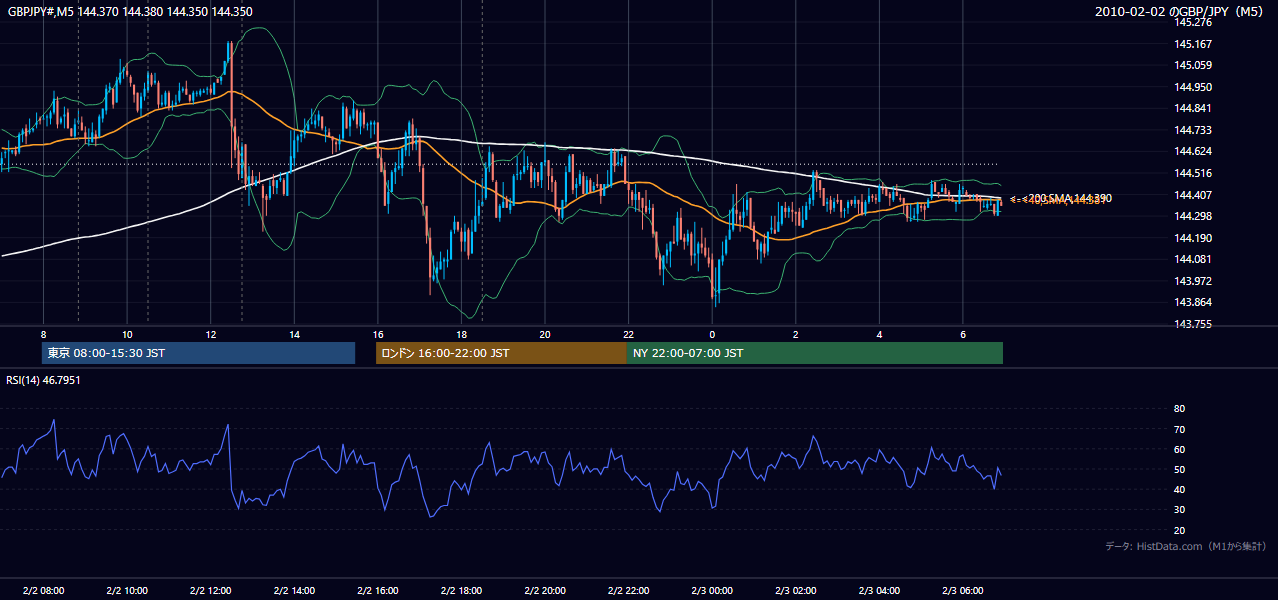This screenshot has width=1278, height=600.
Task: Click hour label 20 under price chart
Action: [x=544, y=334]
